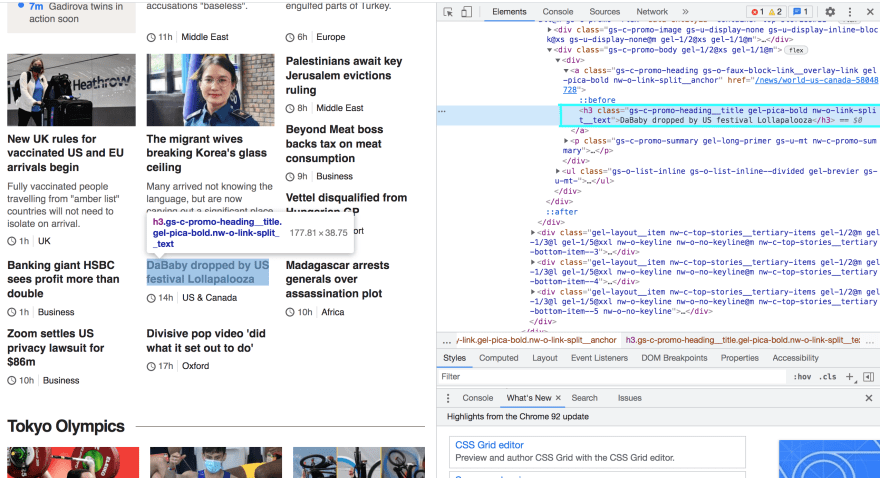Open the Network tab
The width and height of the screenshot is (880, 478).
click(652, 12)
